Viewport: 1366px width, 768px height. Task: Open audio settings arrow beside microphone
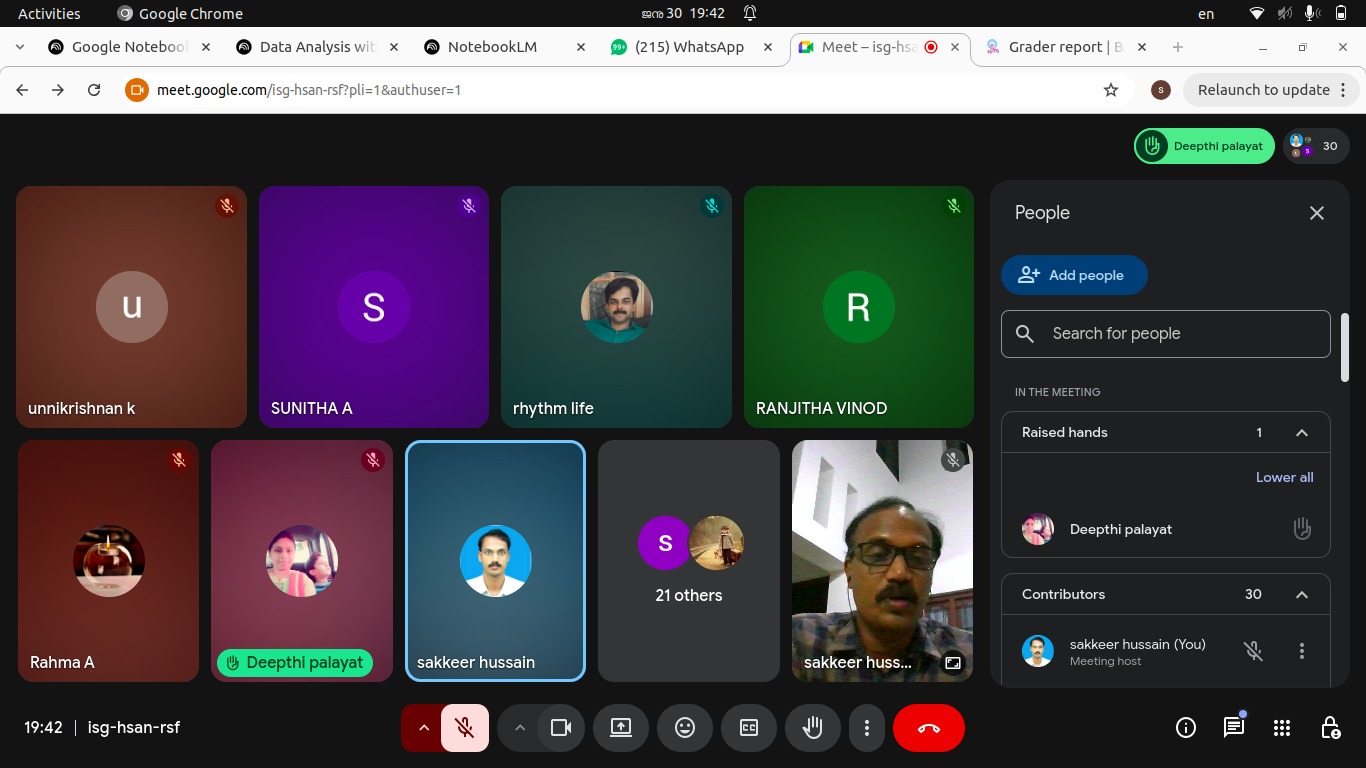pyautogui.click(x=424, y=728)
